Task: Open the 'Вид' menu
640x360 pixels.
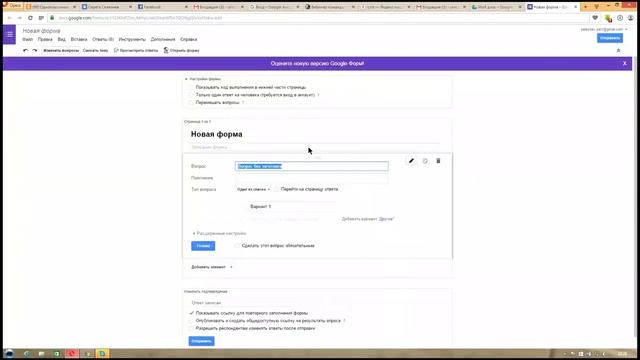Action: [61, 39]
